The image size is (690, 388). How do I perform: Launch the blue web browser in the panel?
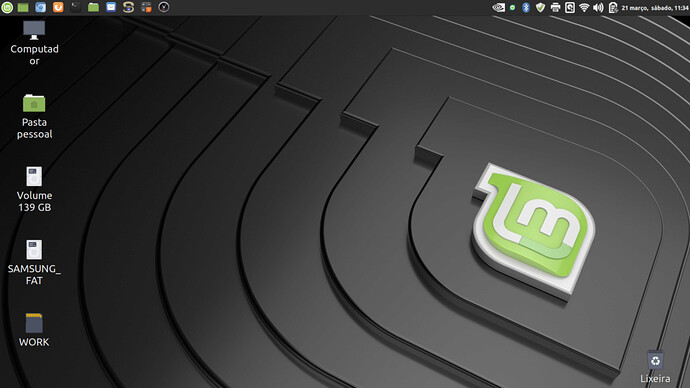pos(40,7)
